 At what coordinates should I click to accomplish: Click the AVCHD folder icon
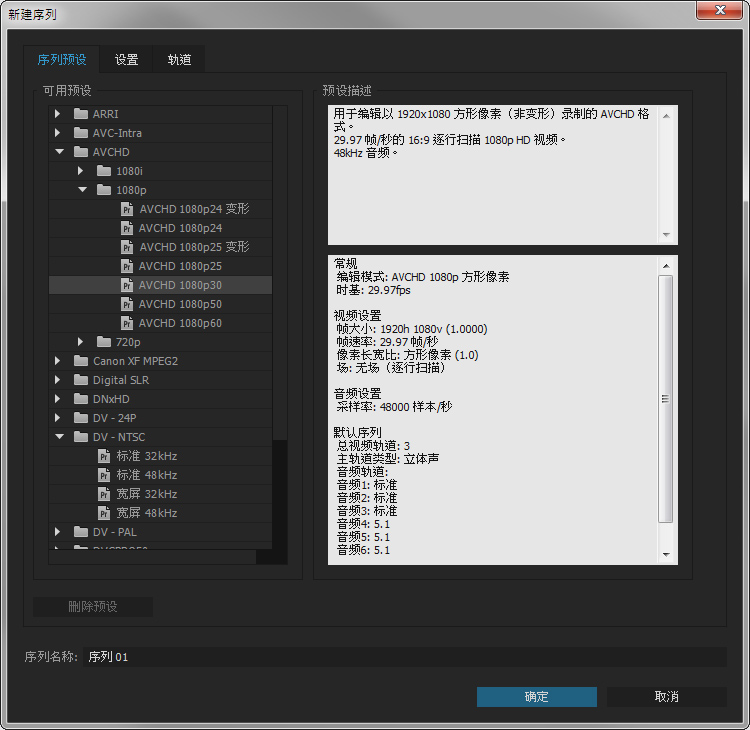(81, 152)
